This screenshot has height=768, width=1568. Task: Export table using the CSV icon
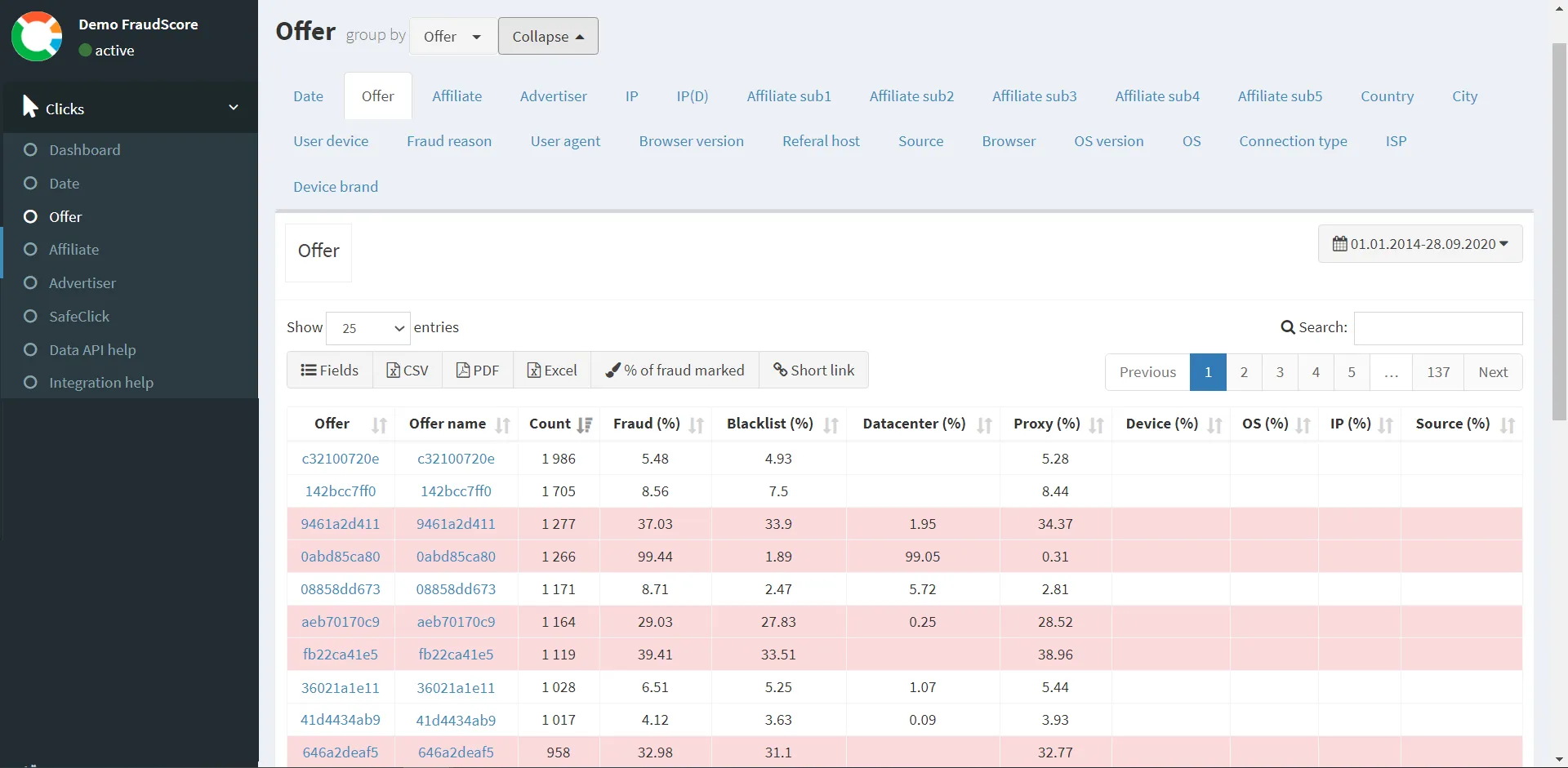(393, 371)
